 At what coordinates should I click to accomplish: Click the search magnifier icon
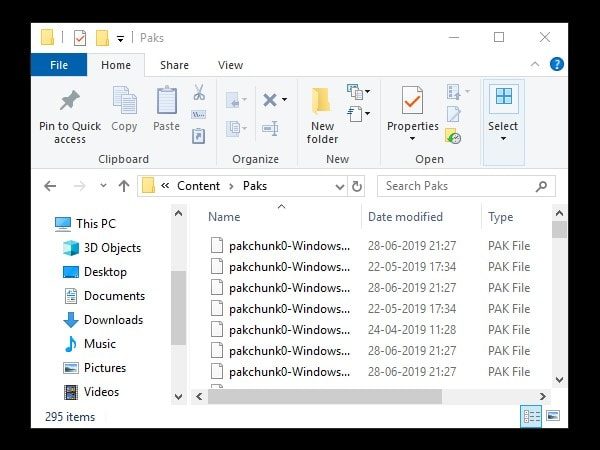(541, 186)
